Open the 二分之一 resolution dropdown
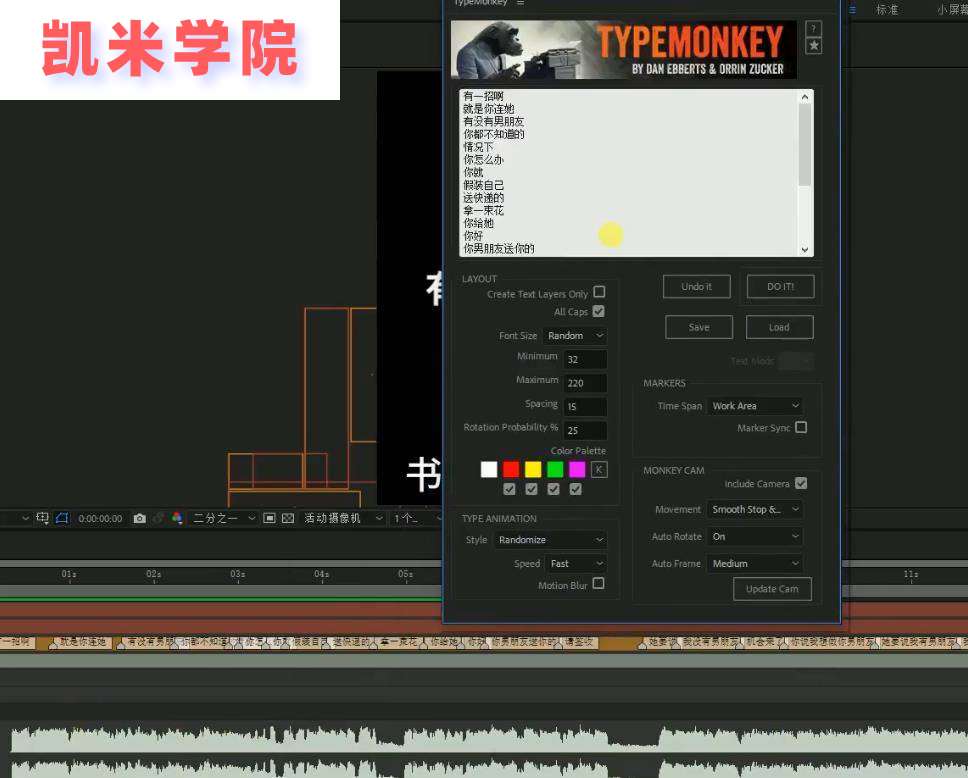Image resolution: width=968 pixels, height=778 pixels. pos(223,518)
